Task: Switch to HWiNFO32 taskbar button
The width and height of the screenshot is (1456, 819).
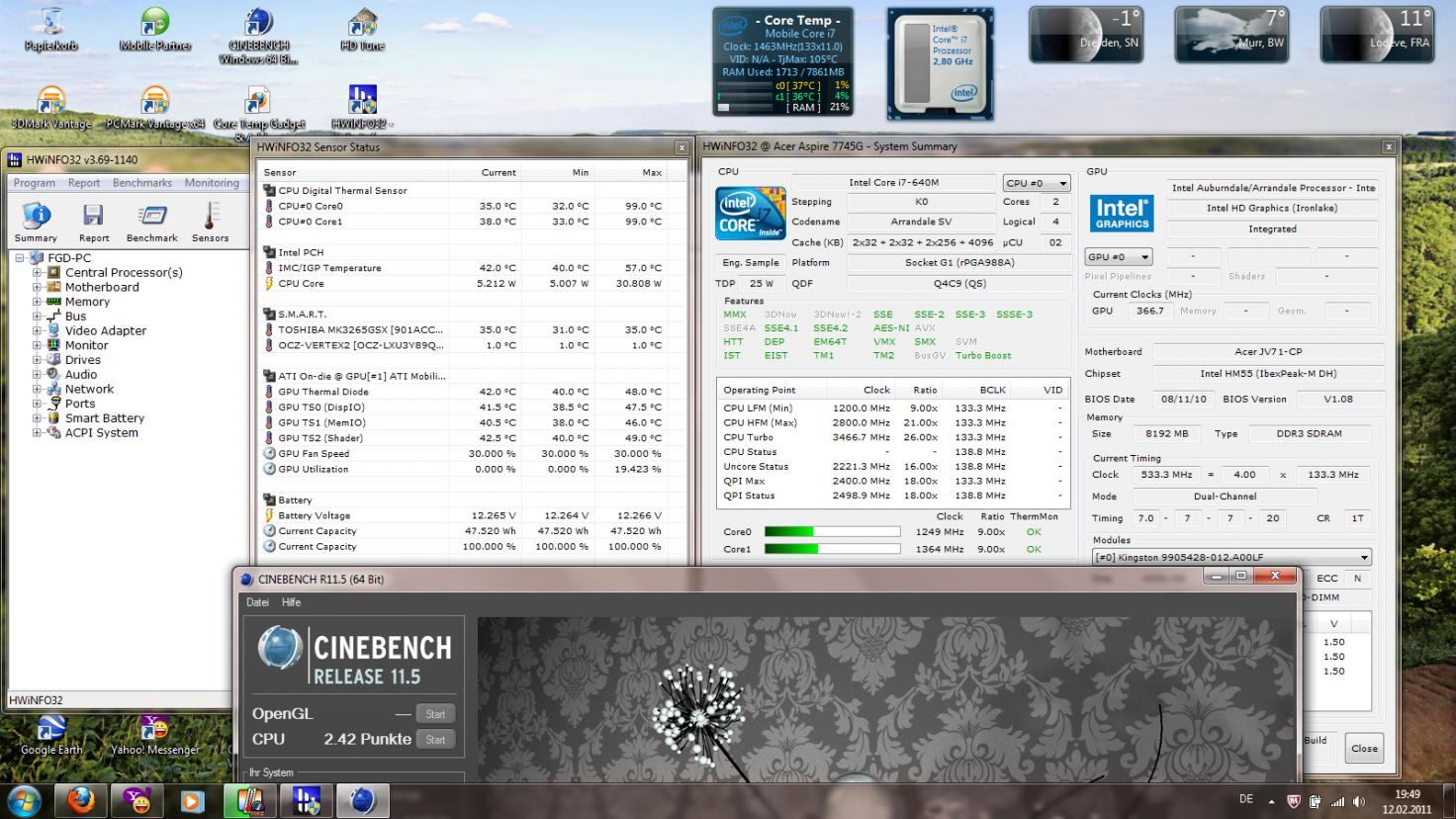Action: 306,799
